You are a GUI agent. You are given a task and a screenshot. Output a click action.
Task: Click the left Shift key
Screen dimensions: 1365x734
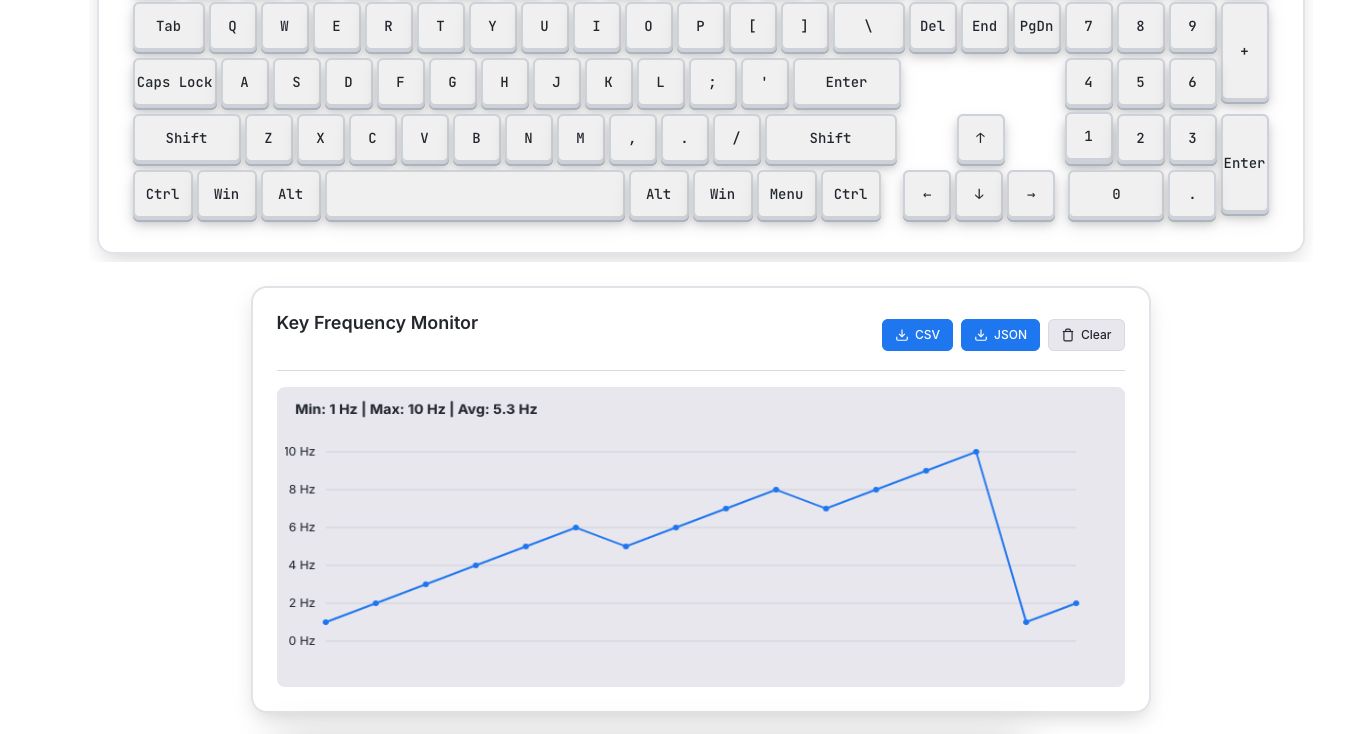click(x=187, y=139)
